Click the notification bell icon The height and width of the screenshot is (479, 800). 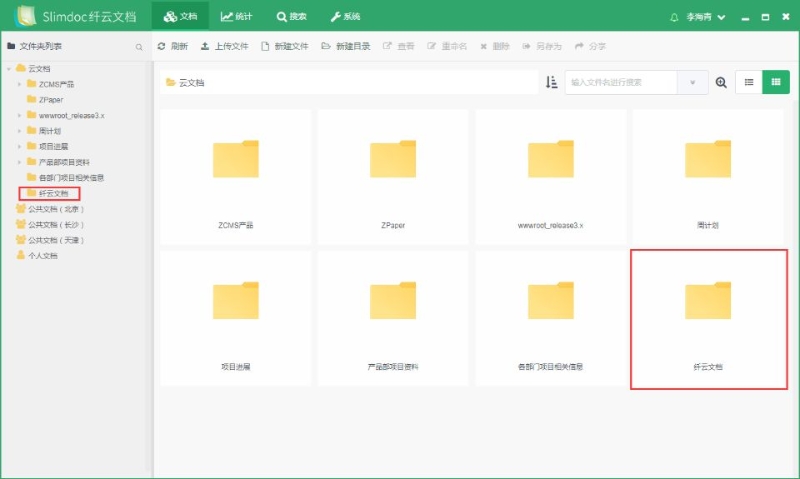point(673,17)
